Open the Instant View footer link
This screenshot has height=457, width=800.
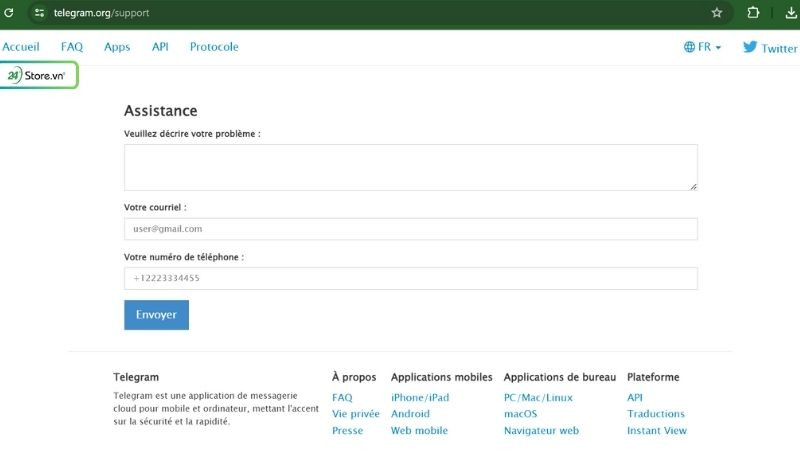pos(656,431)
